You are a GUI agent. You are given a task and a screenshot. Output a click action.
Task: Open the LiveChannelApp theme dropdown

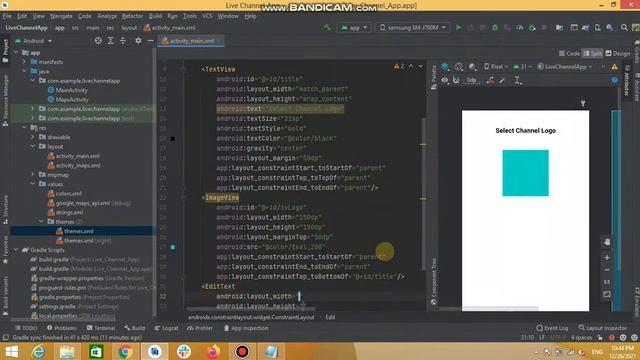564,67
